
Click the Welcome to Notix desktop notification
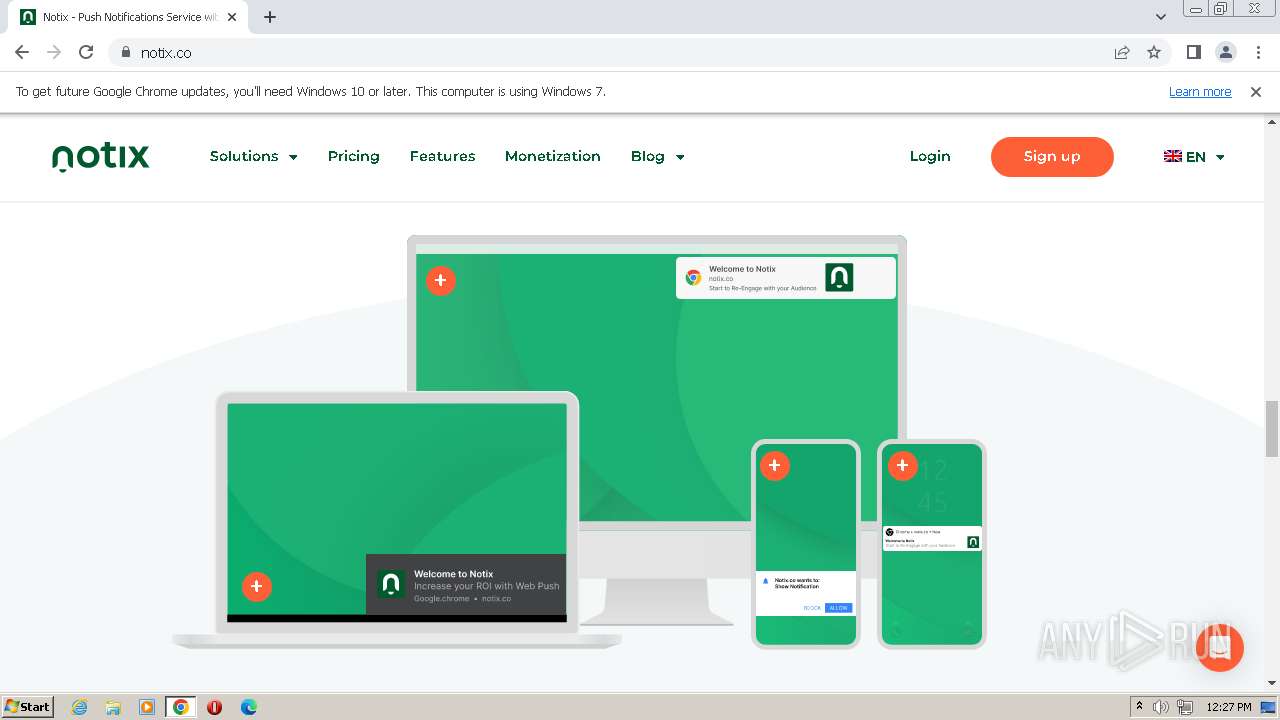(786, 278)
